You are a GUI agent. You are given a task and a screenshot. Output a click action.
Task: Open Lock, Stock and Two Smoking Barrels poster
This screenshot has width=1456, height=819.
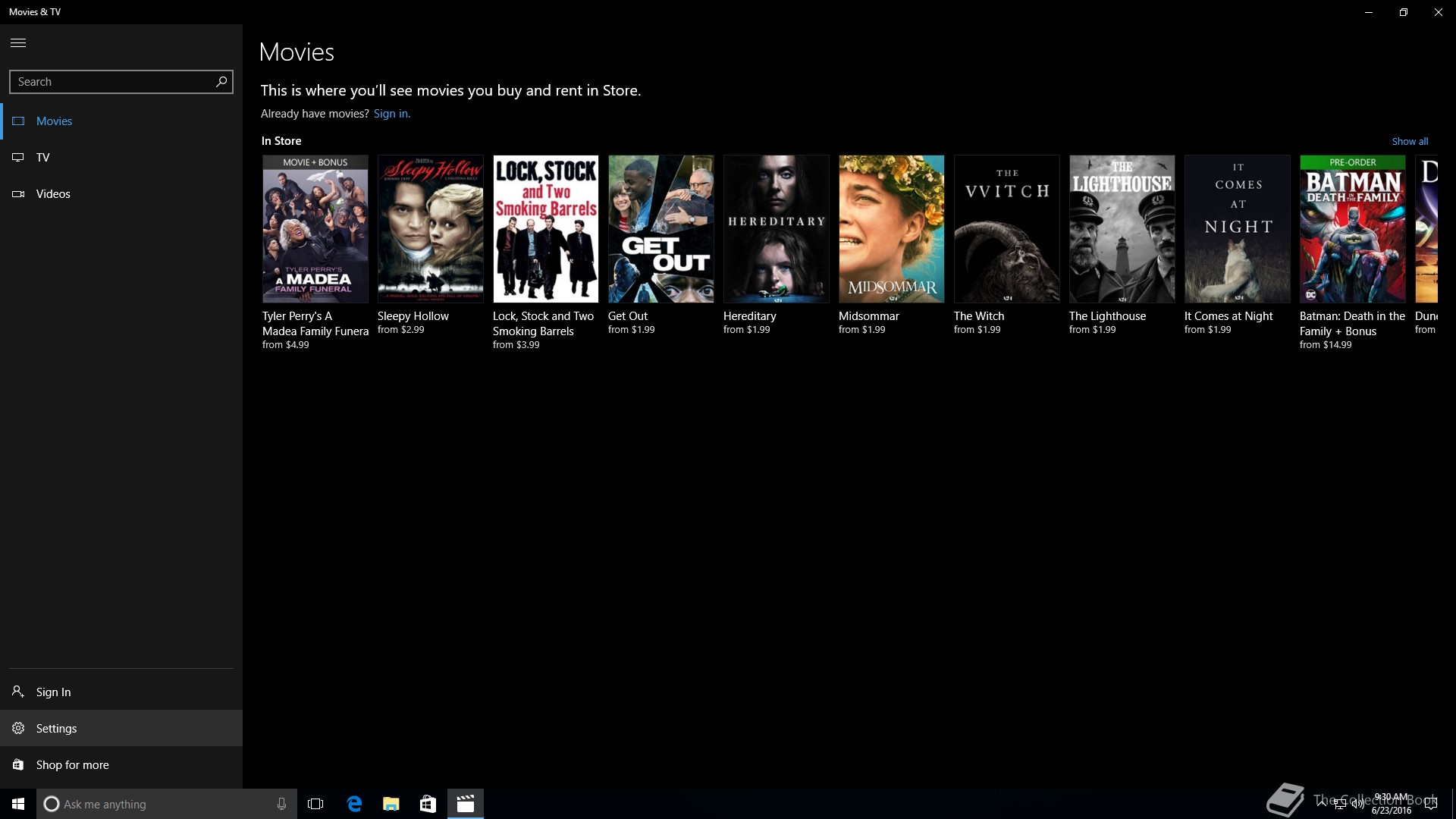point(546,229)
